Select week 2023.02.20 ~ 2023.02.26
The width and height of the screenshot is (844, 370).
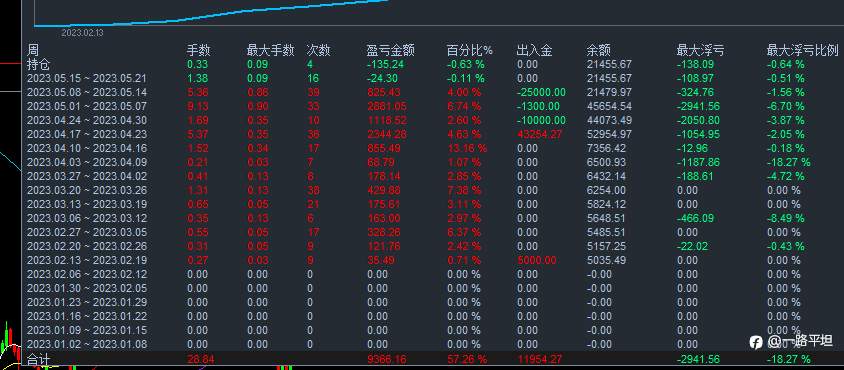coord(87,247)
